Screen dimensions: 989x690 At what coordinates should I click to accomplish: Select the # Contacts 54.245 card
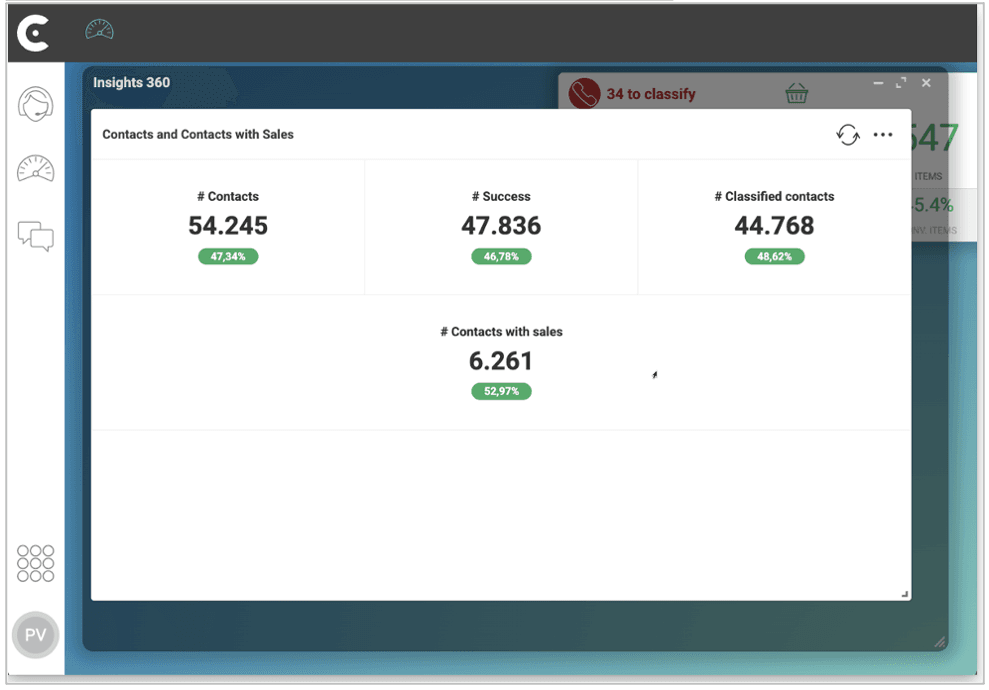228,226
